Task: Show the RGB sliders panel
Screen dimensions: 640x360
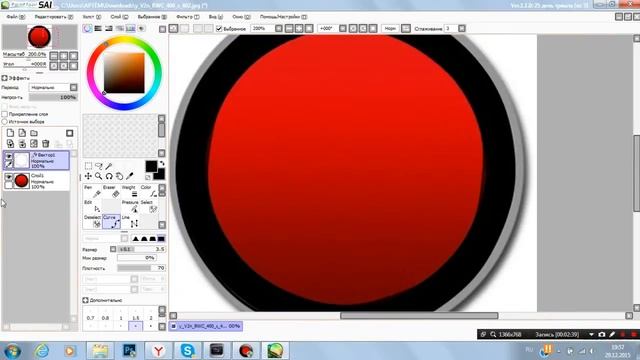Action: [x=98, y=28]
